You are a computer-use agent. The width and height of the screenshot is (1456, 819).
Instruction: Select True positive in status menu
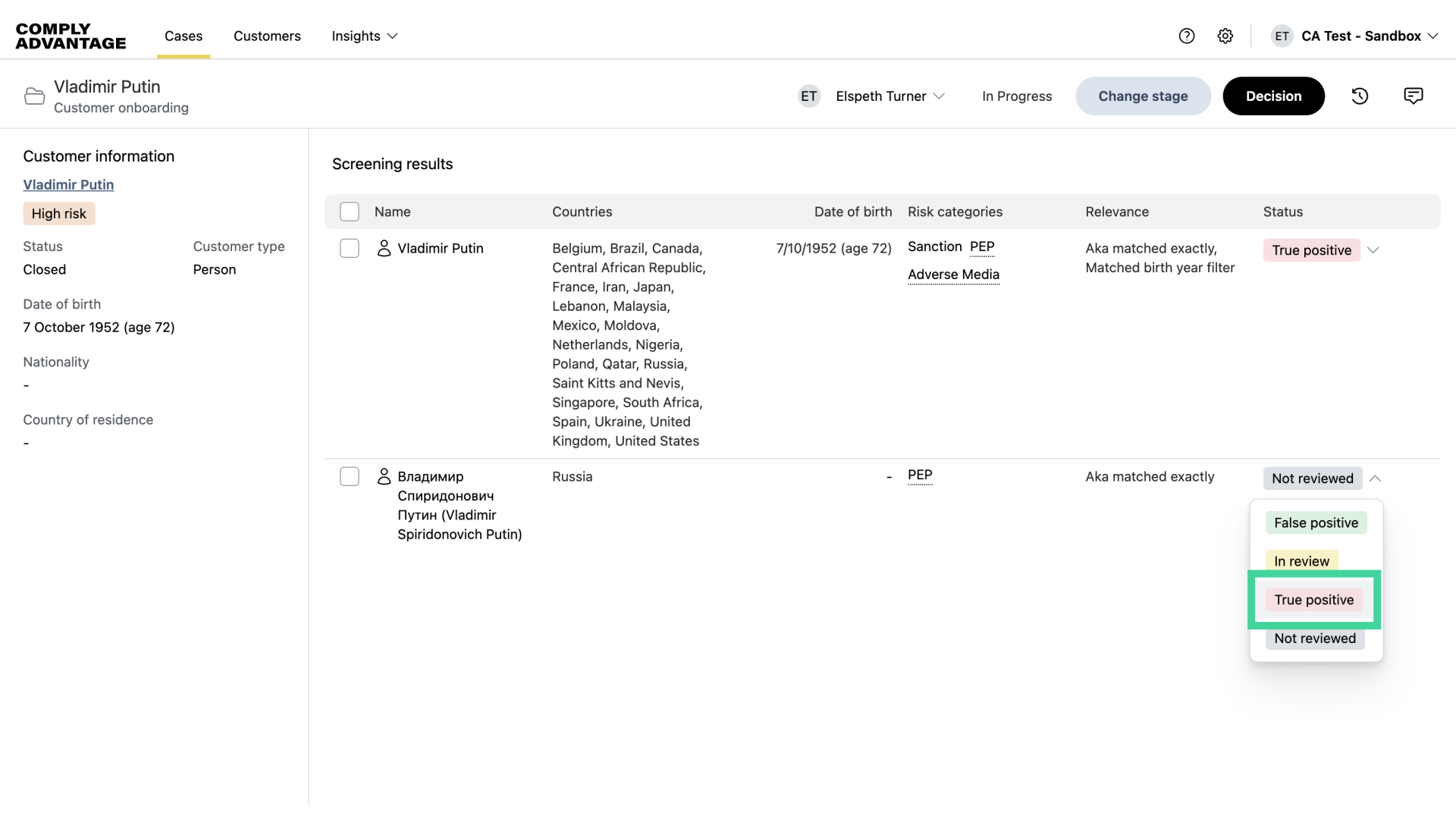(x=1313, y=600)
